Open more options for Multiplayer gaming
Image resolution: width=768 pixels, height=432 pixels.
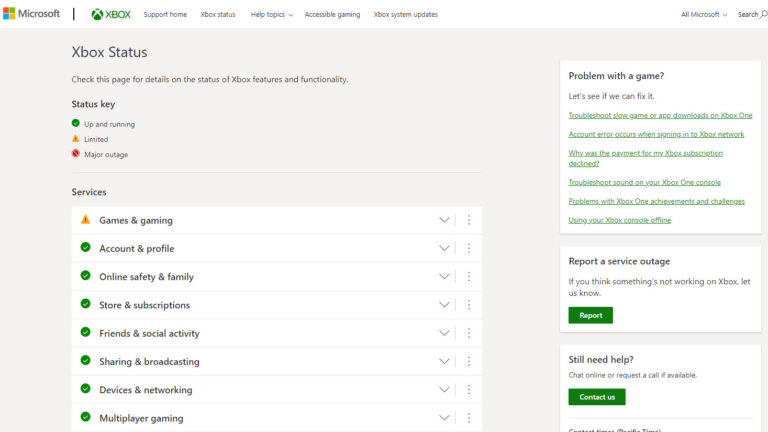coord(469,418)
